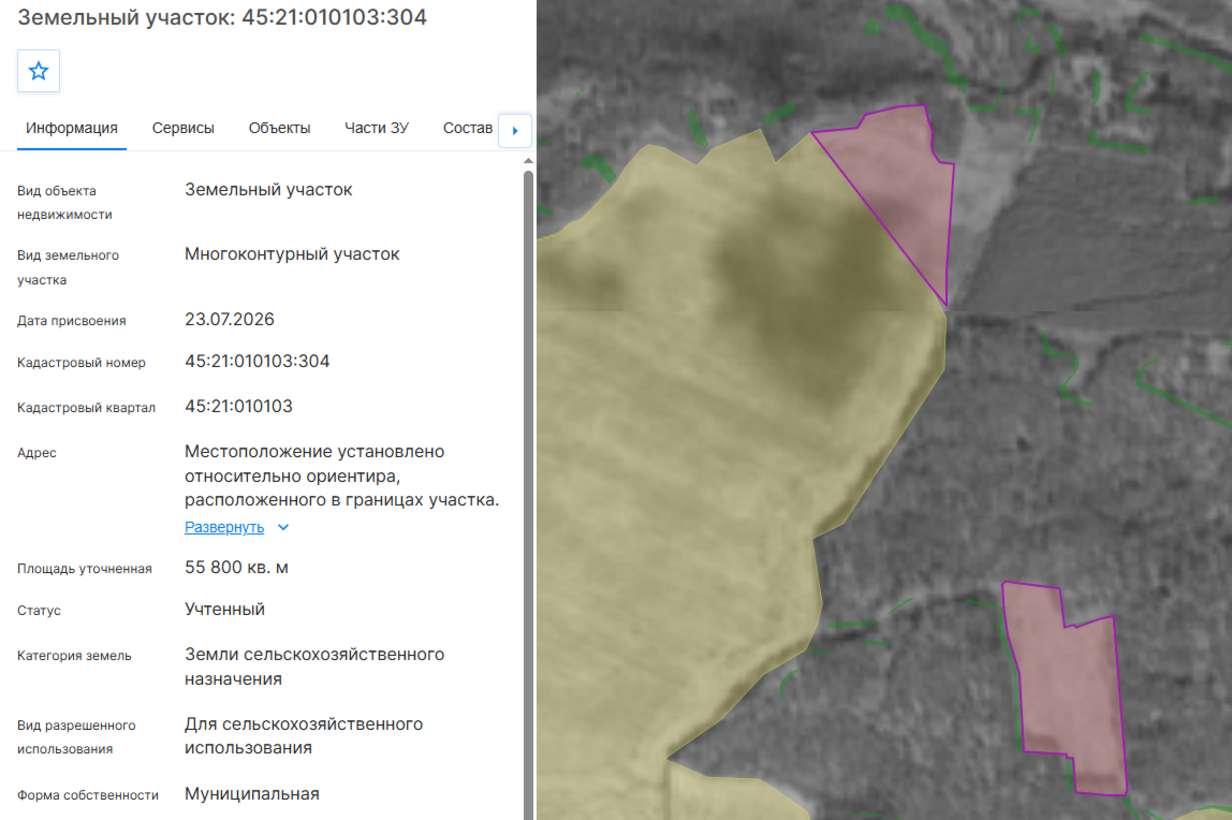Click the assignment date 23.07.2026
The image size is (1232, 820).
229,320
